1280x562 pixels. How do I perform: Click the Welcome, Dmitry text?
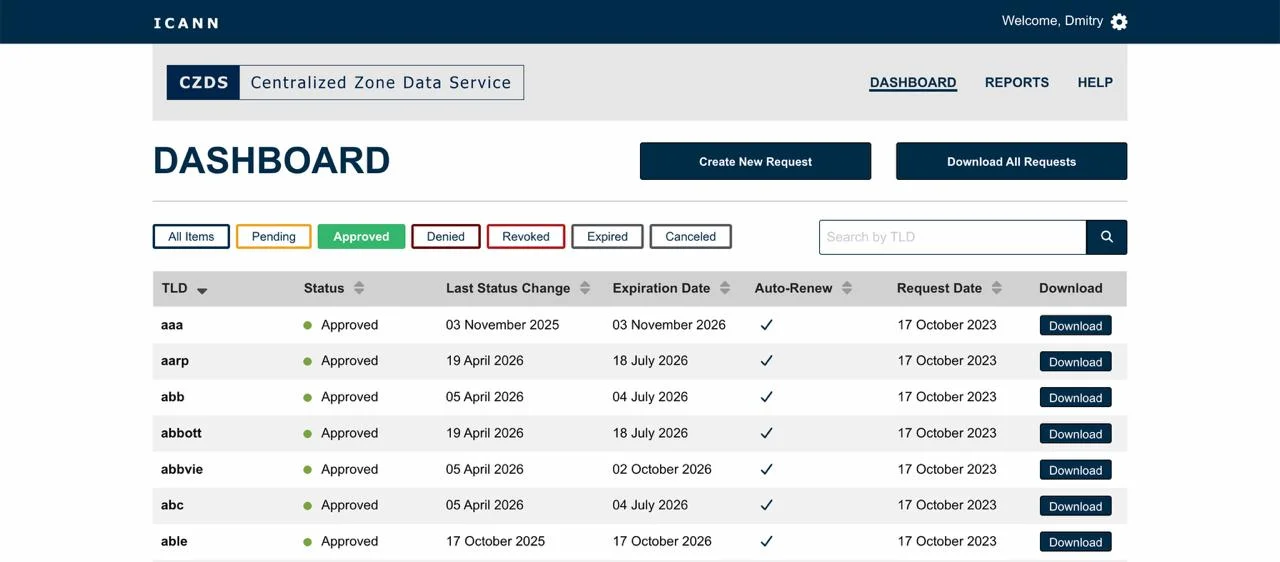(x=1052, y=21)
